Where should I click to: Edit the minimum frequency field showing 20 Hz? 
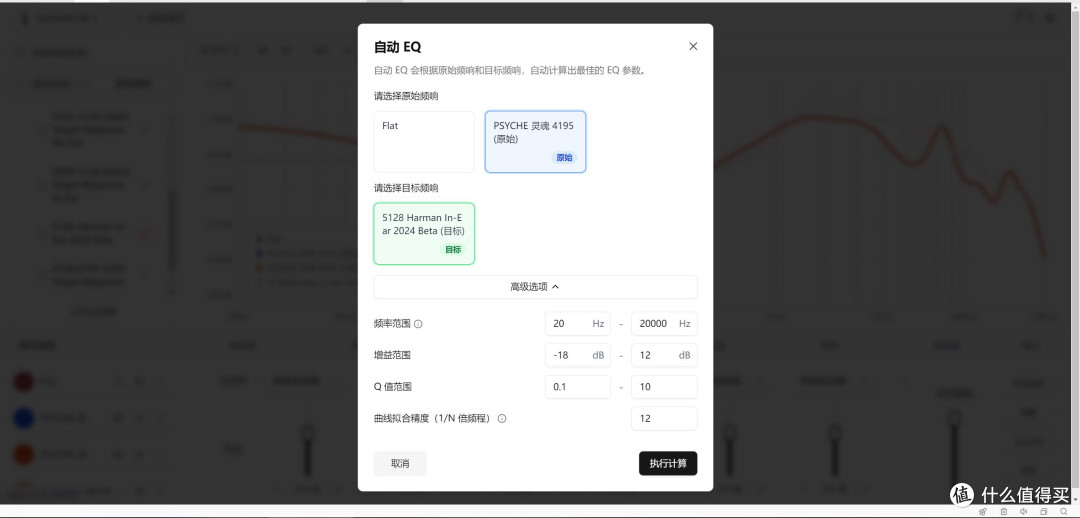(x=578, y=324)
